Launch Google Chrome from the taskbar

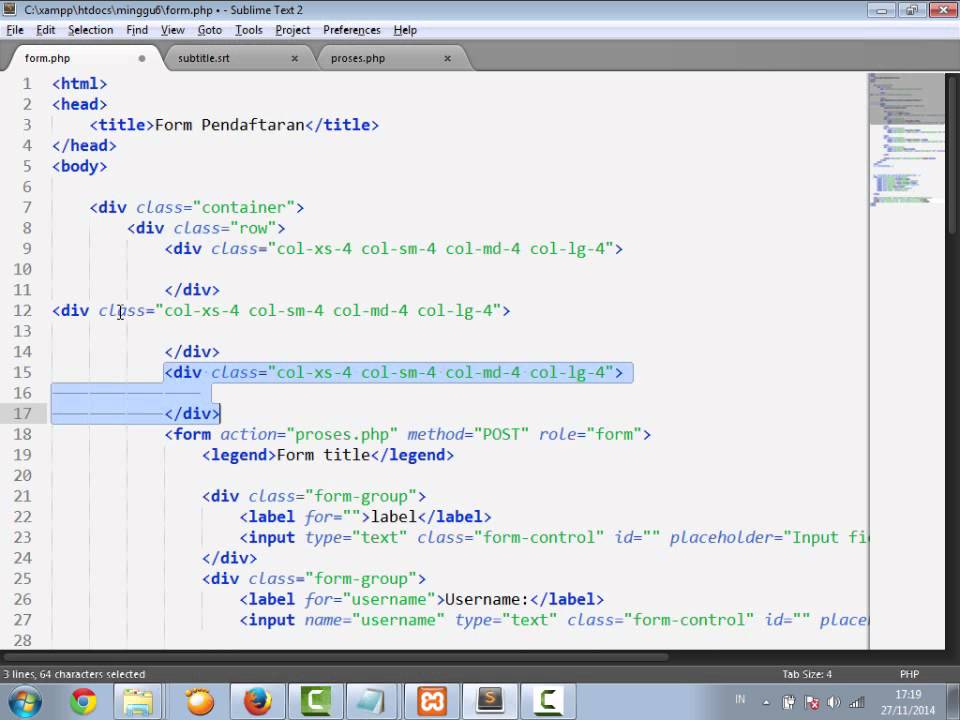click(x=83, y=702)
